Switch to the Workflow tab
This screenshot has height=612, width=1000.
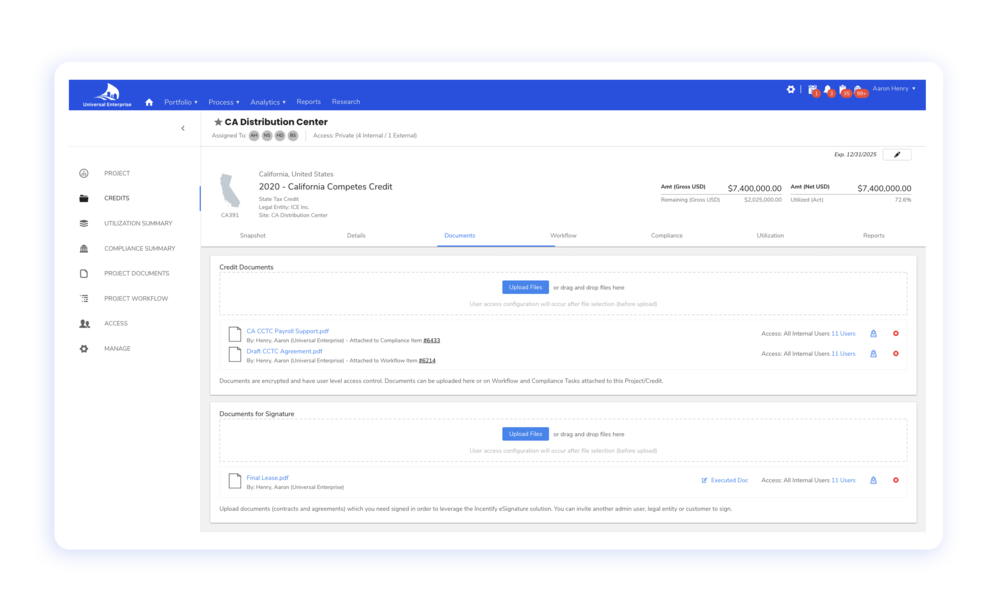coord(563,235)
